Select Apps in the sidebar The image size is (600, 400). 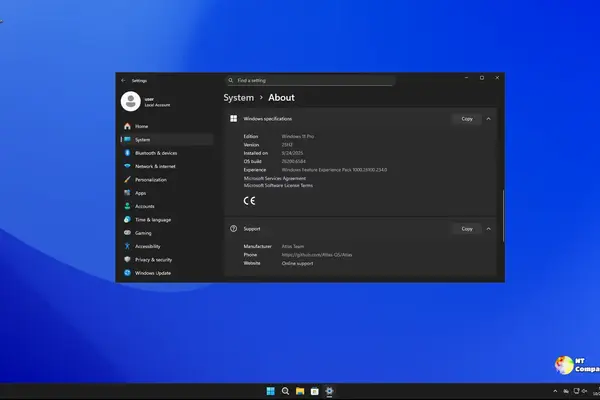(x=140, y=193)
